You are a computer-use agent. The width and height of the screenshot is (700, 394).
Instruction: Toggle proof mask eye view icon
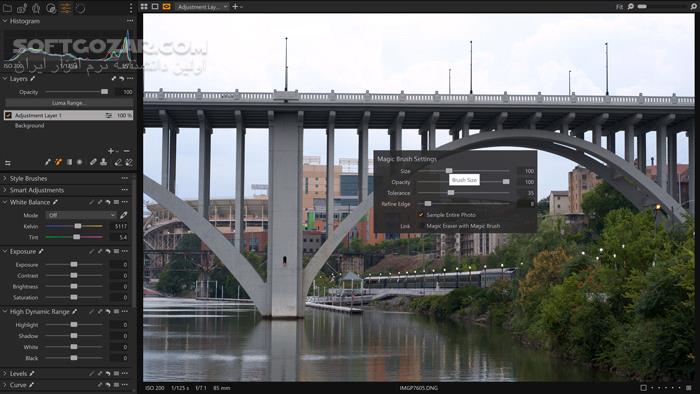[x=167, y=6]
